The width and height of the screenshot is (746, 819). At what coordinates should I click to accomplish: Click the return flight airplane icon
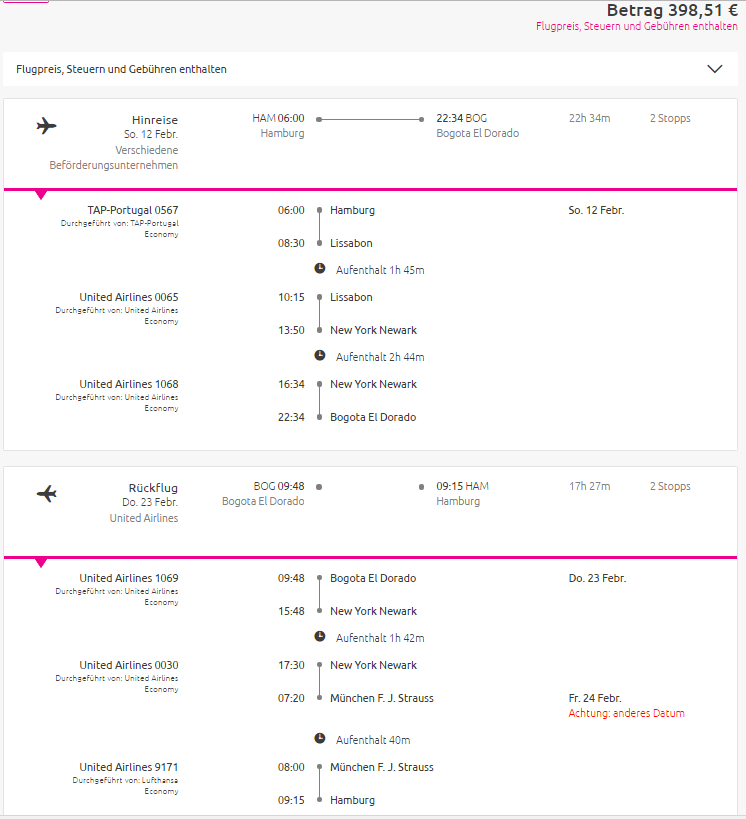coord(46,494)
